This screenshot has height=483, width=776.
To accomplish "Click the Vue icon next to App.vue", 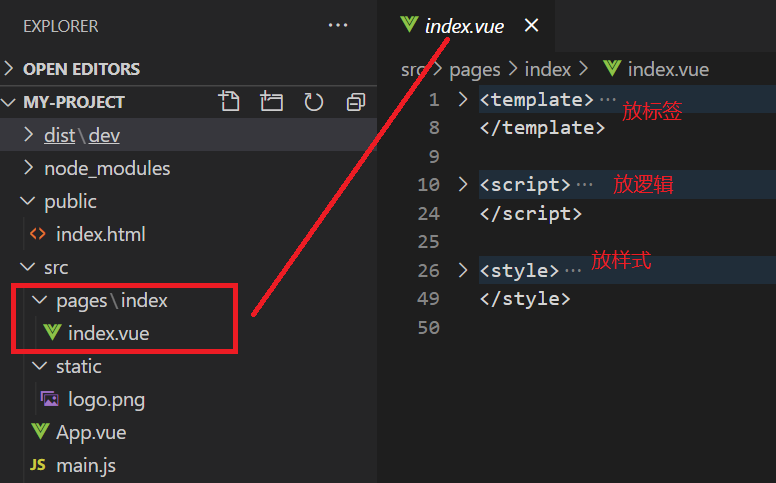I will (40, 432).
